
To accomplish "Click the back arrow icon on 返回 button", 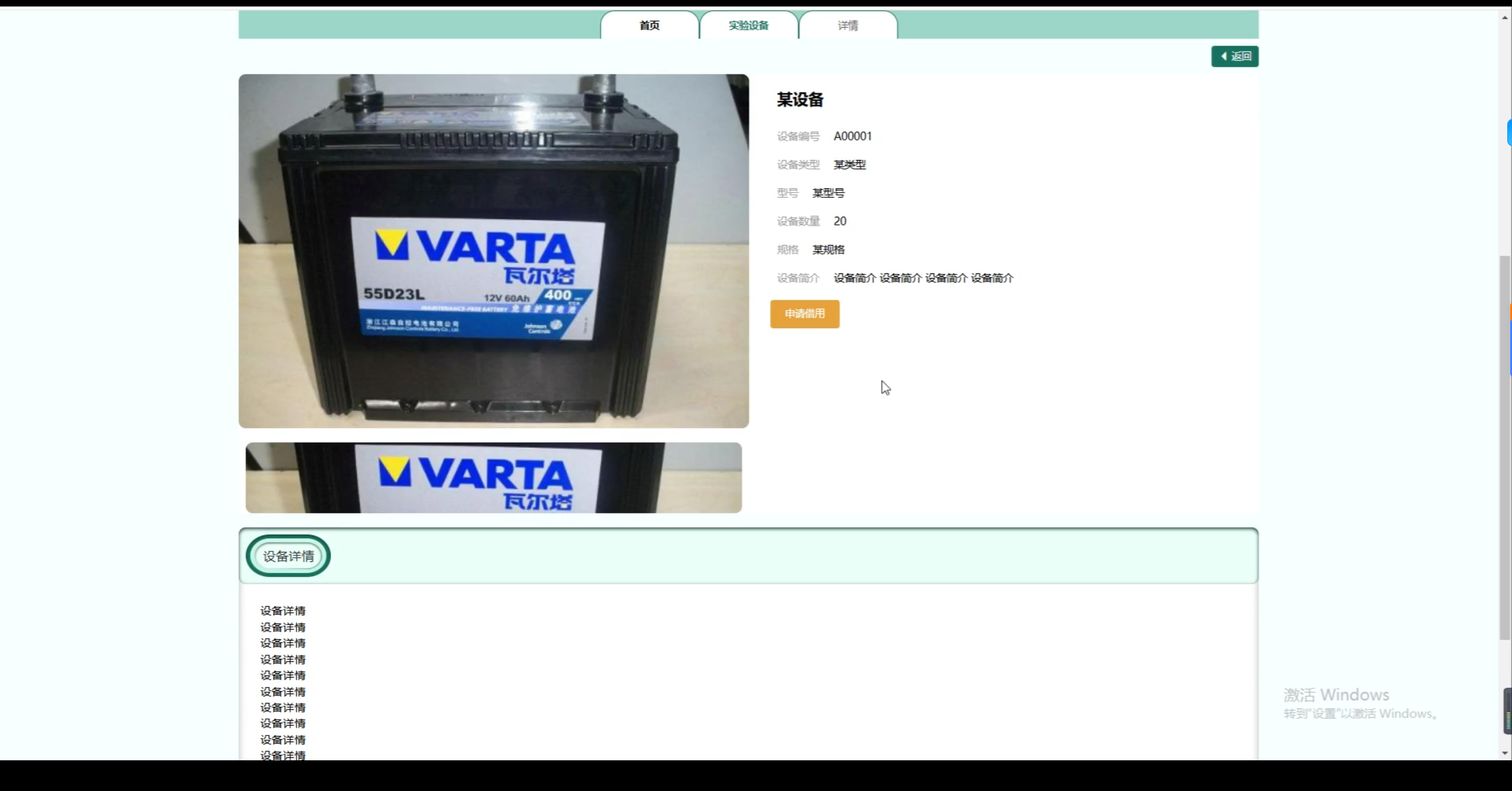I will tap(1223, 56).
